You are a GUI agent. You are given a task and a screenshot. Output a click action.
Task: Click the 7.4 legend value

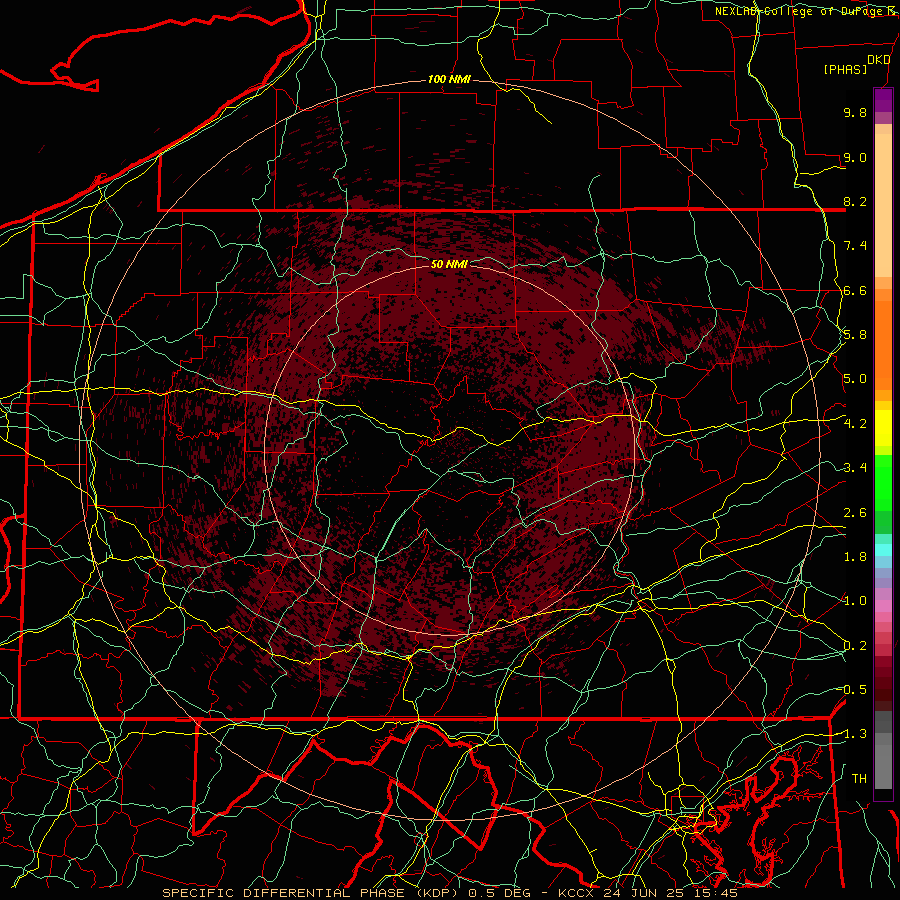855,246
